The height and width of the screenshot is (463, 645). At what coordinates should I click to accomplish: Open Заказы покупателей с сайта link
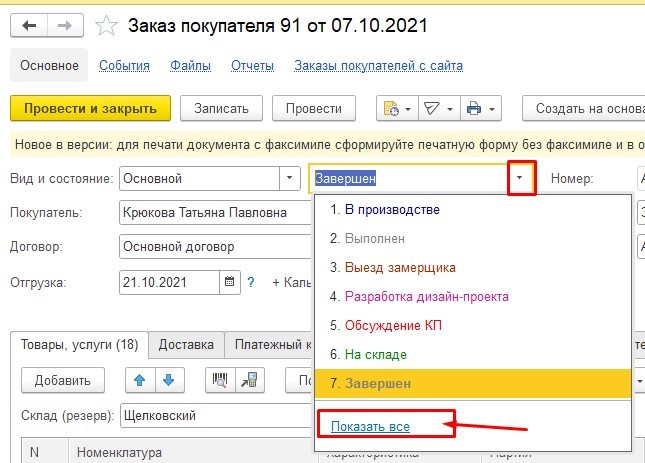[x=378, y=65]
